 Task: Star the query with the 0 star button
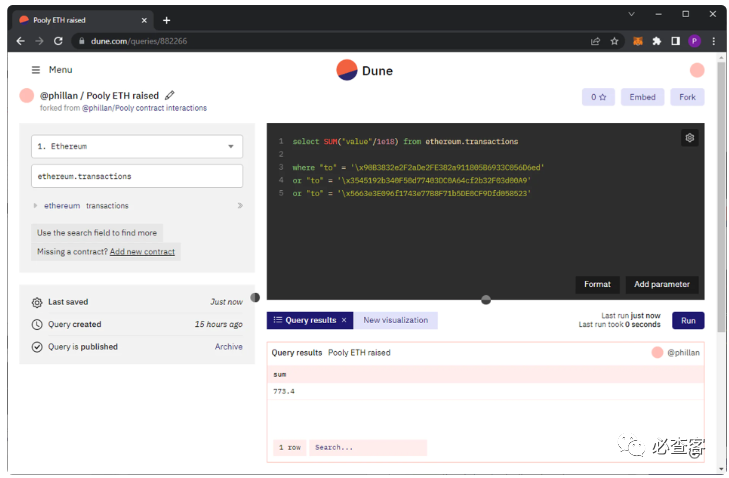(x=598, y=97)
